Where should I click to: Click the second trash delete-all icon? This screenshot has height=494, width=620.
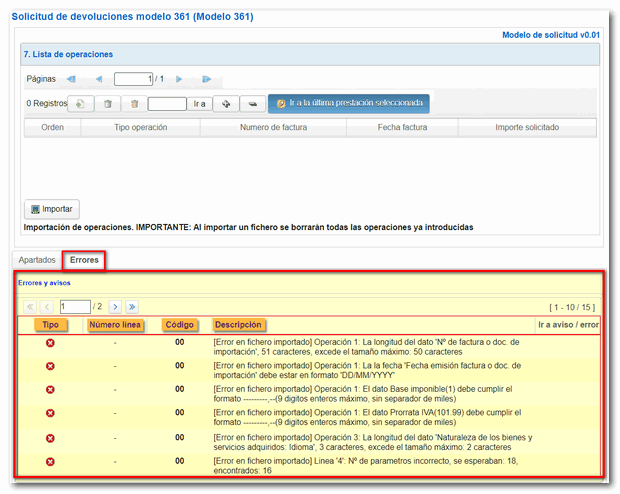[134, 103]
